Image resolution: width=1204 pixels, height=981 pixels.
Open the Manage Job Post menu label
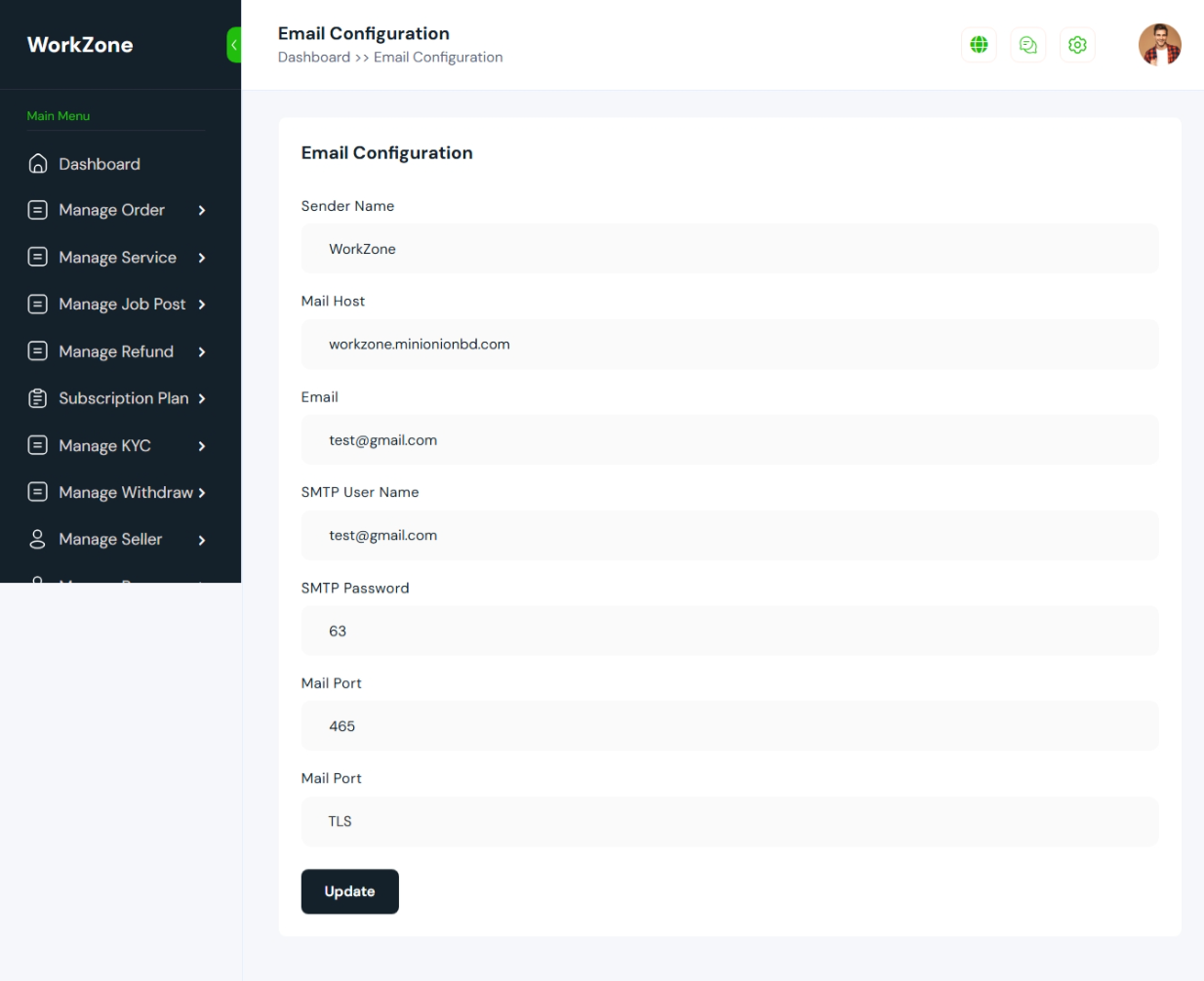coord(122,305)
